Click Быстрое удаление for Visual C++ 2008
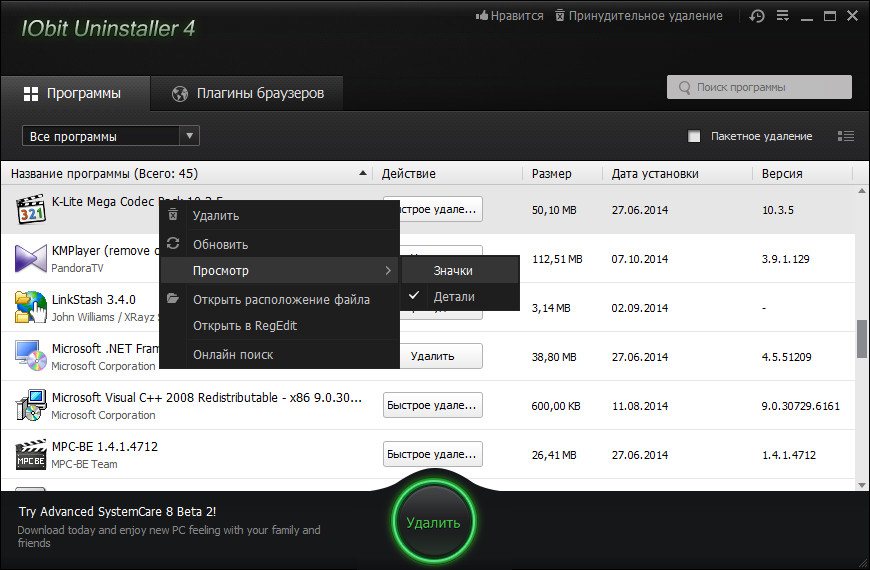 (x=432, y=405)
